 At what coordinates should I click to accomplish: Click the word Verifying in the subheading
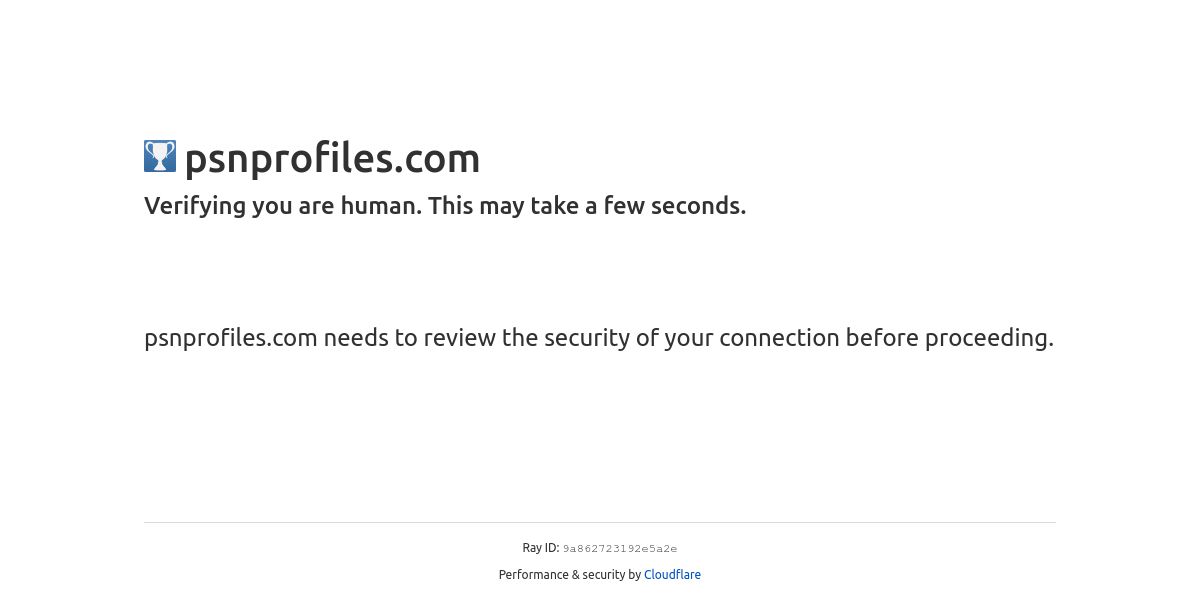195,206
